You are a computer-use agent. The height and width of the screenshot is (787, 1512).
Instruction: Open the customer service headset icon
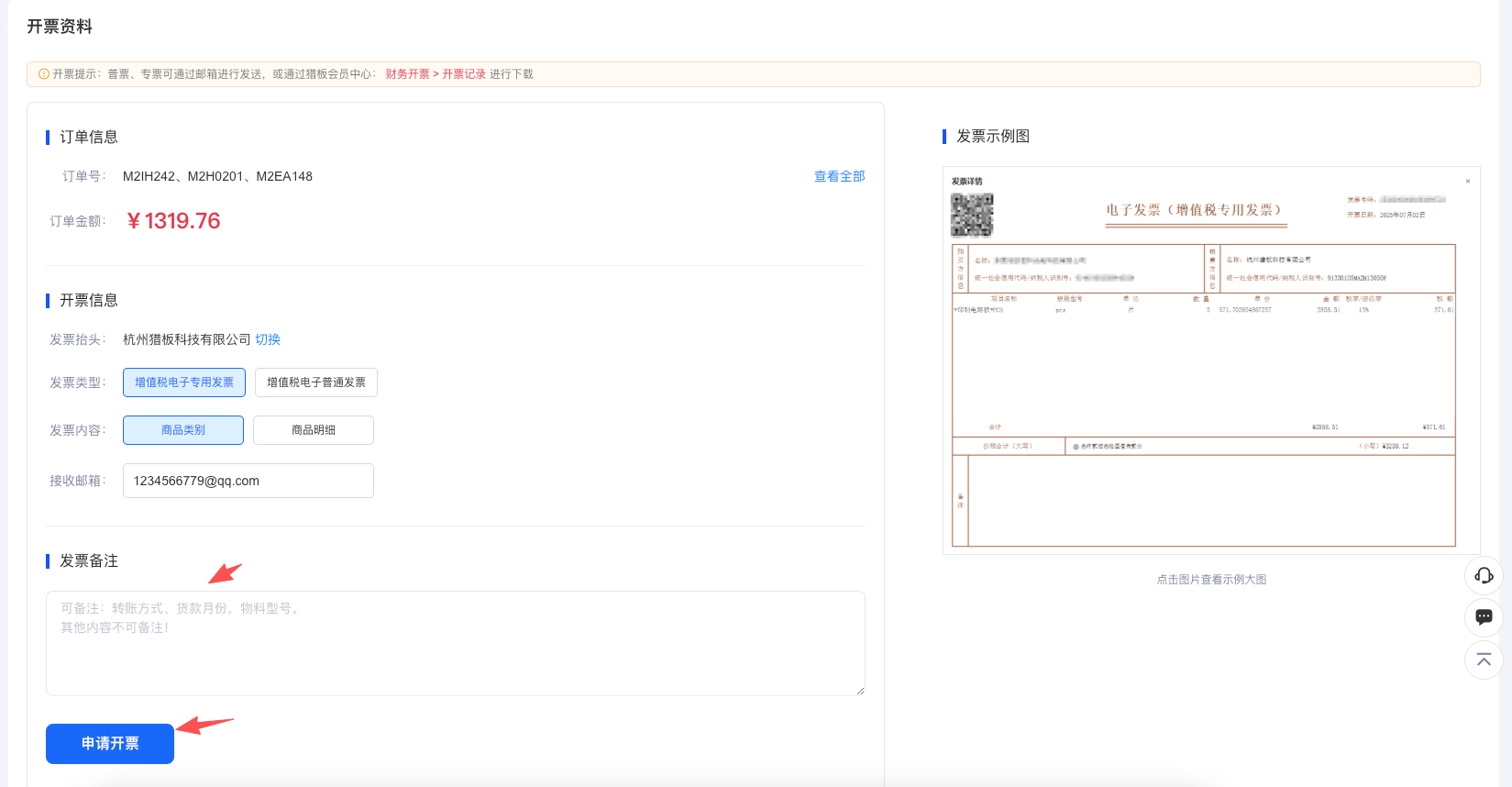[x=1484, y=575]
